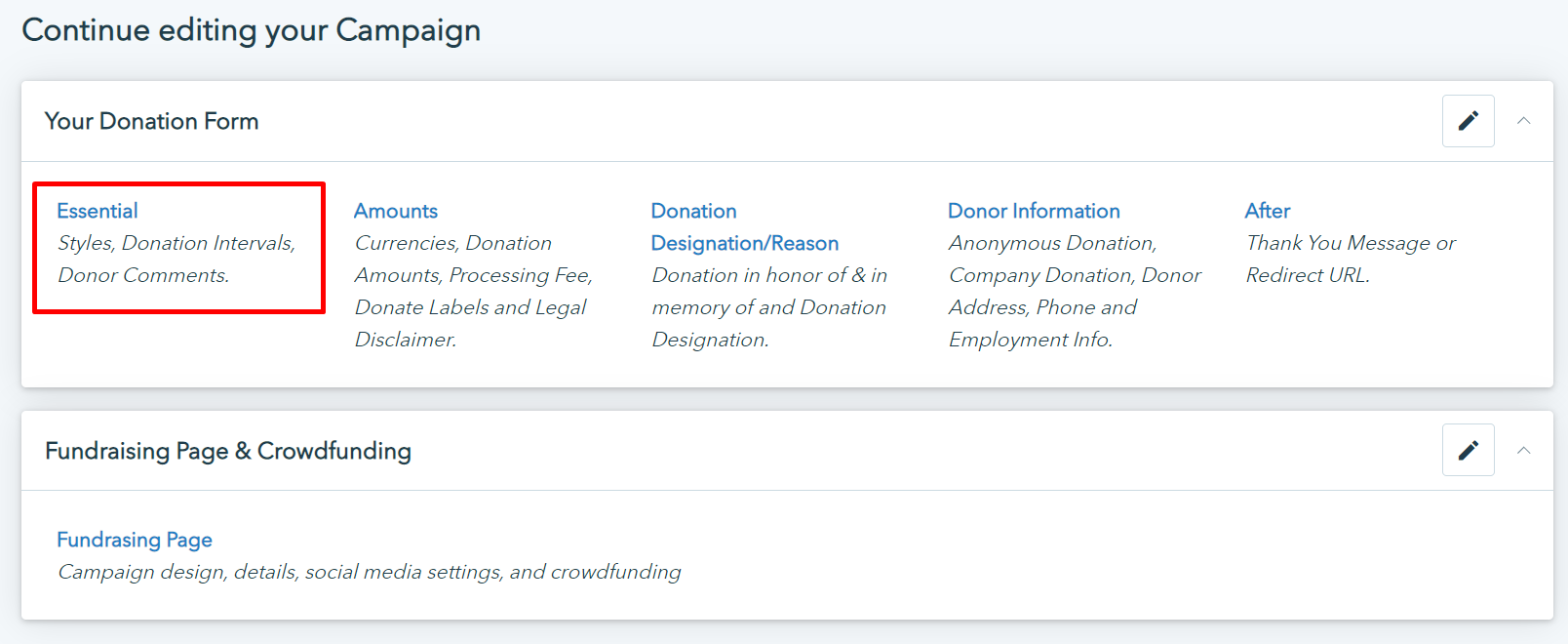Open the Donor Information link
This screenshot has height=644, width=1568.
[x=1034, y=211]
